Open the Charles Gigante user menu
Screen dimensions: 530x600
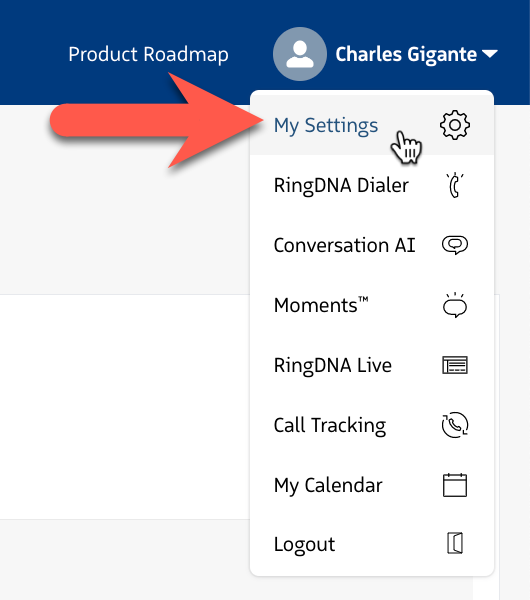tap(406, 54)
